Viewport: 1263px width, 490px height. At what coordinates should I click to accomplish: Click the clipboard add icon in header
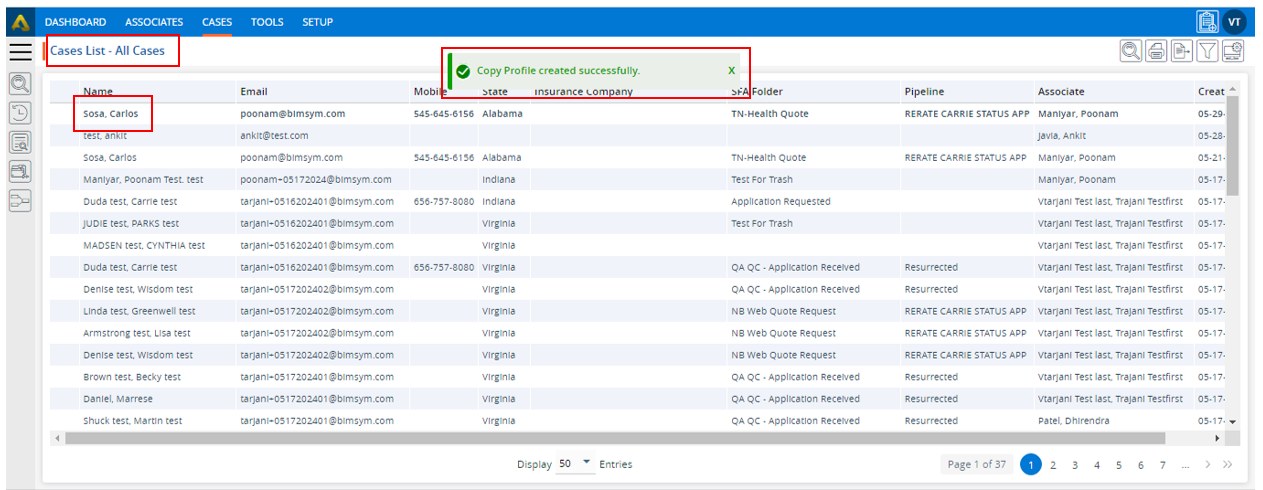click(1207, 22)
